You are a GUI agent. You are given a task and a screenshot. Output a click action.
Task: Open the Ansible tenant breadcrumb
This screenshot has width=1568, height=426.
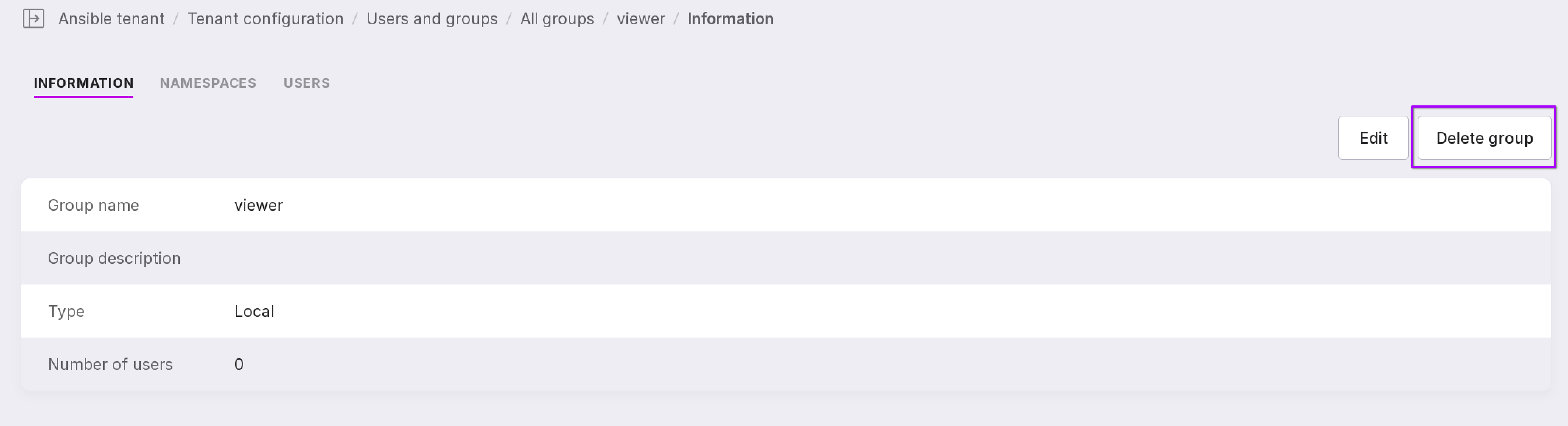(111, 19)
